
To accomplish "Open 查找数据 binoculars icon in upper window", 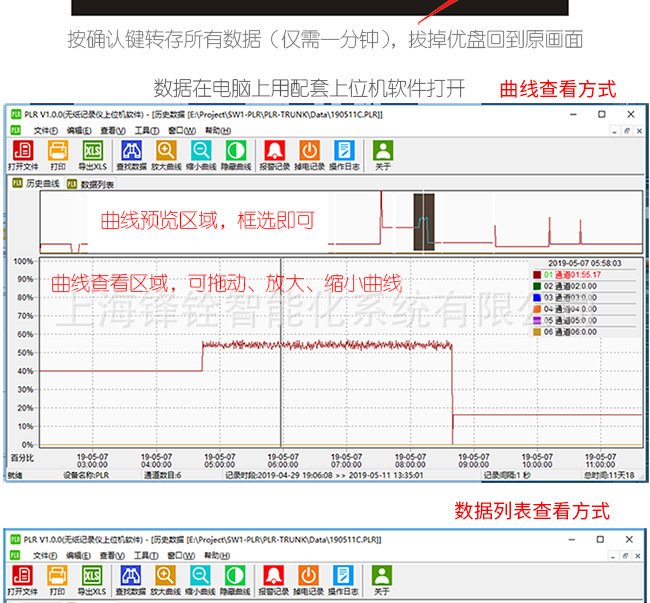I will coord(131,151).
